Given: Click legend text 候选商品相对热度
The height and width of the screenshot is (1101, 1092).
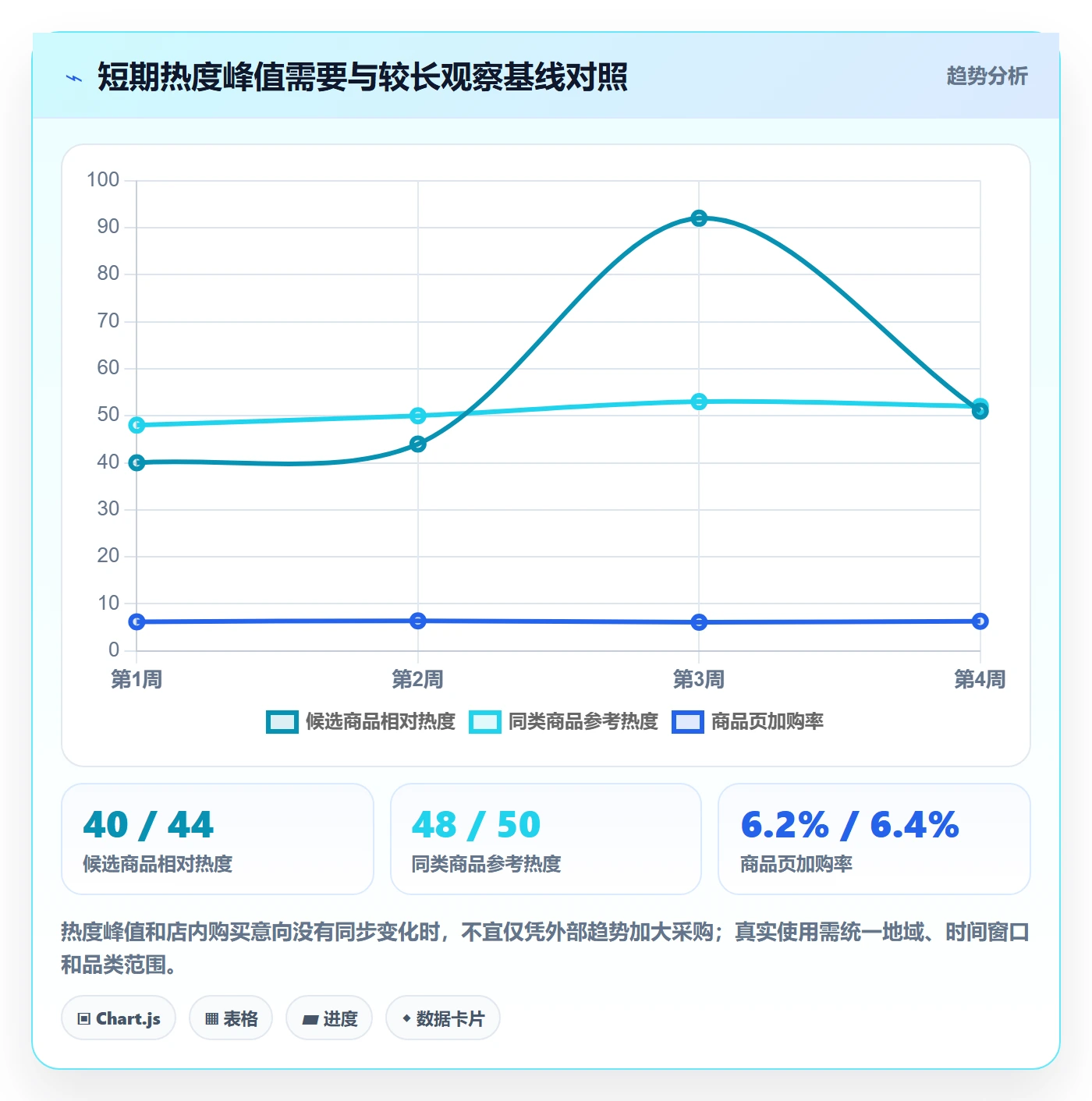Looking at the screenshot, I should tap(380, 721).
